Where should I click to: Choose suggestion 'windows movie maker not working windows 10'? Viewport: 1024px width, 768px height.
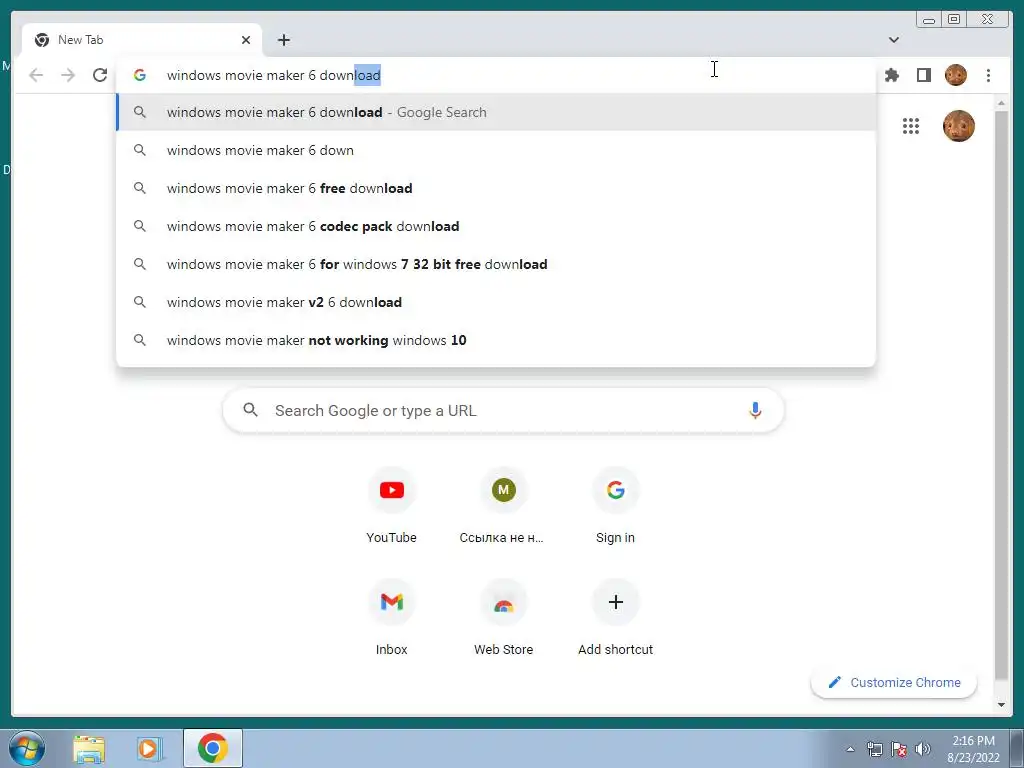(x=496, y=340)
